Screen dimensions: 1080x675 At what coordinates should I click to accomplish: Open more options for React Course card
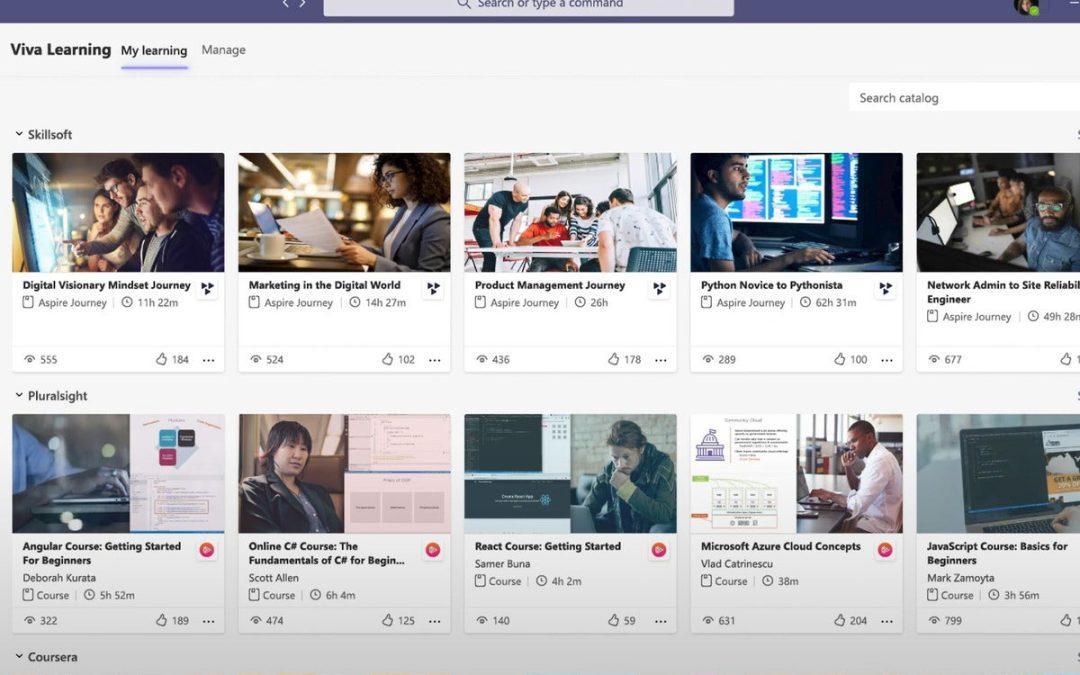coord(661,621)
